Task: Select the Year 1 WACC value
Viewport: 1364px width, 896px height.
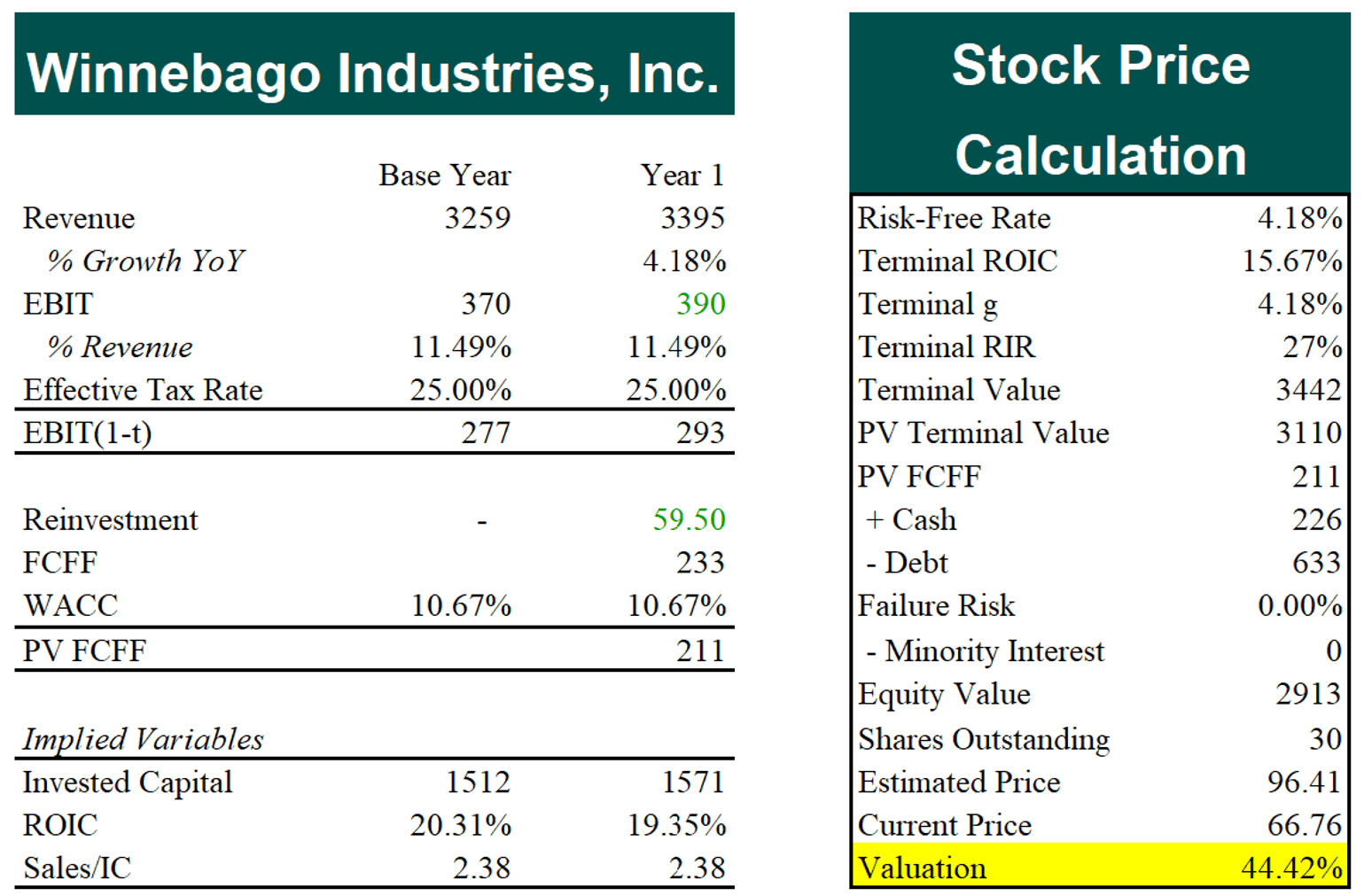Action: point(676,605)
